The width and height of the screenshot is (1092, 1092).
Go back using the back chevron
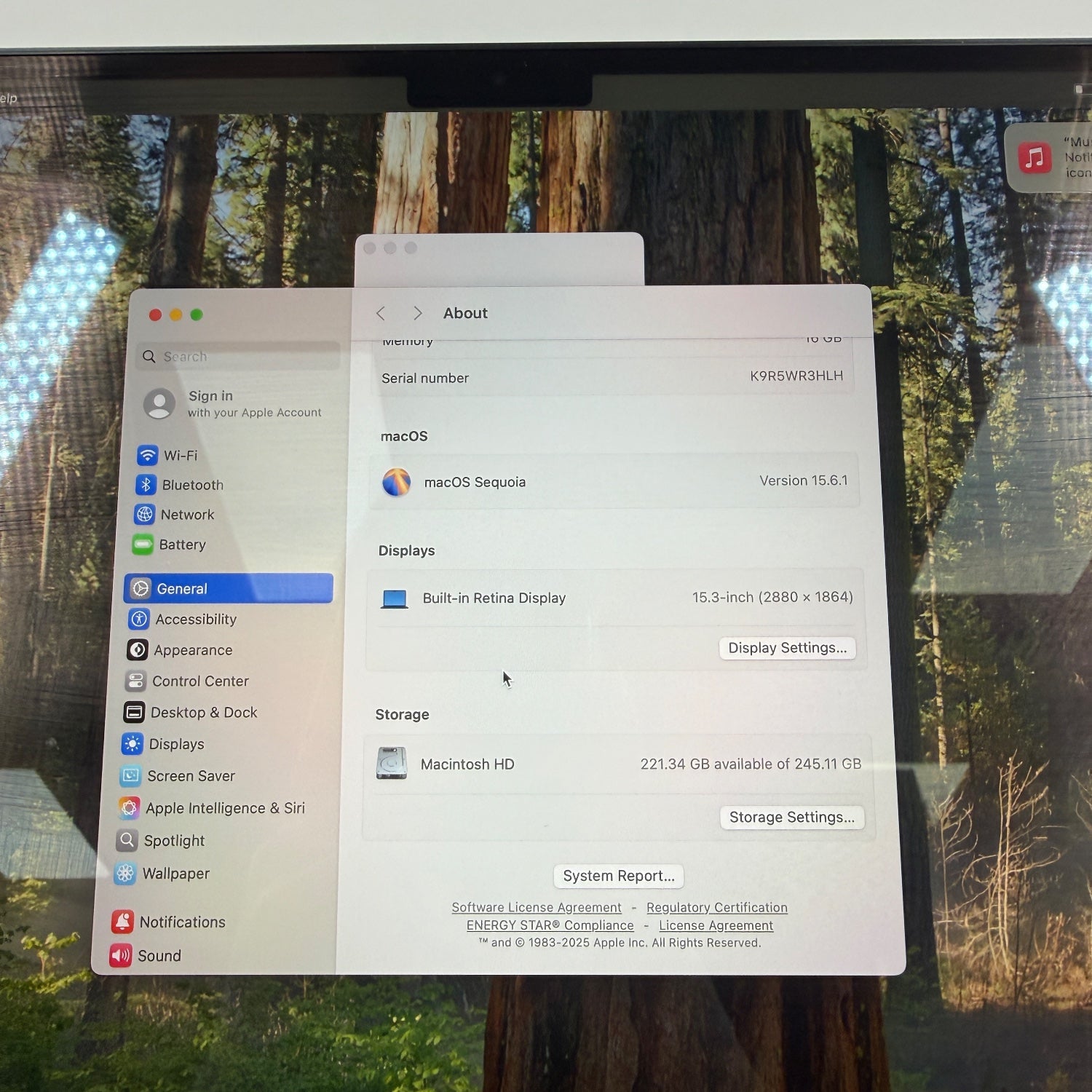coord(381,314)
